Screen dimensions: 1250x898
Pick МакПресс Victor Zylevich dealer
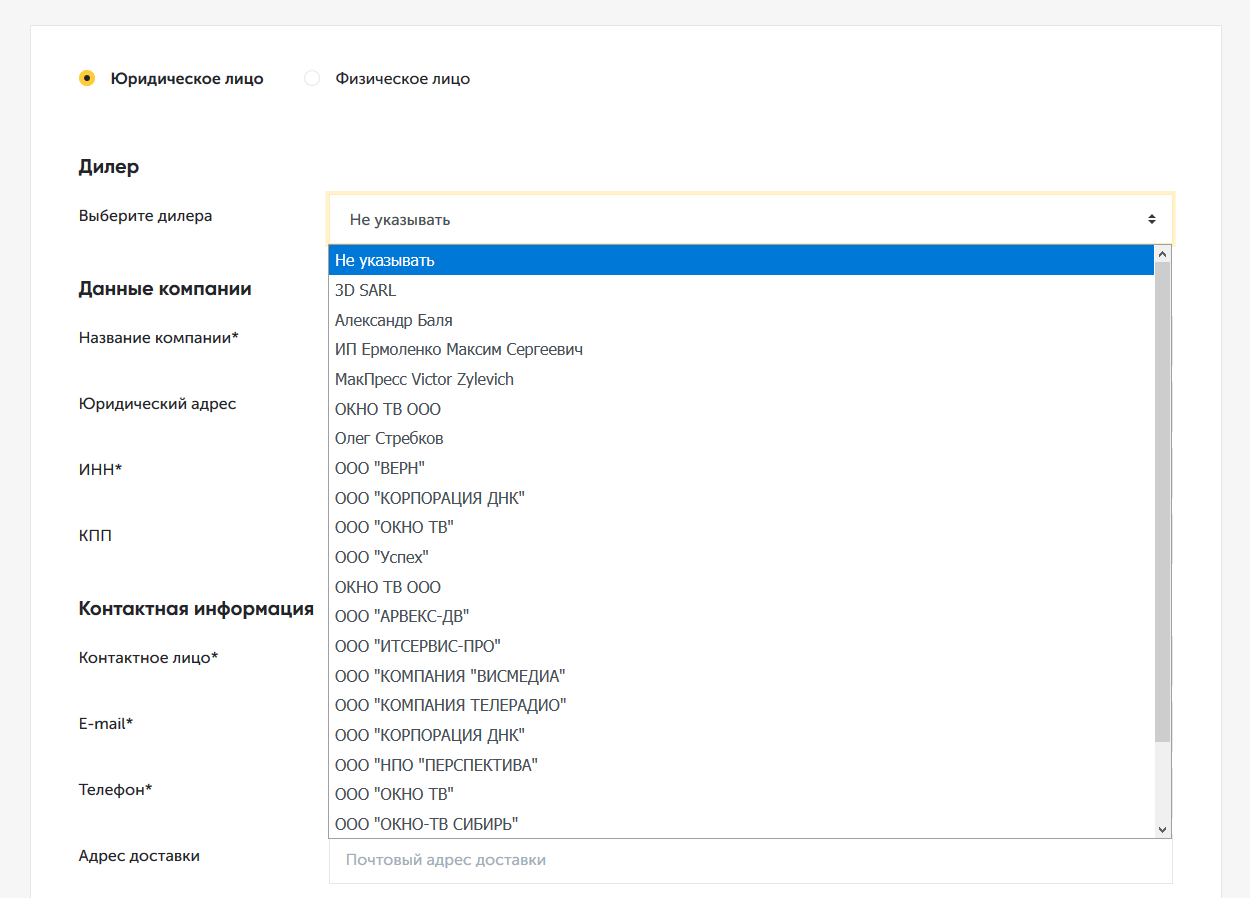[x=424, y=380]
